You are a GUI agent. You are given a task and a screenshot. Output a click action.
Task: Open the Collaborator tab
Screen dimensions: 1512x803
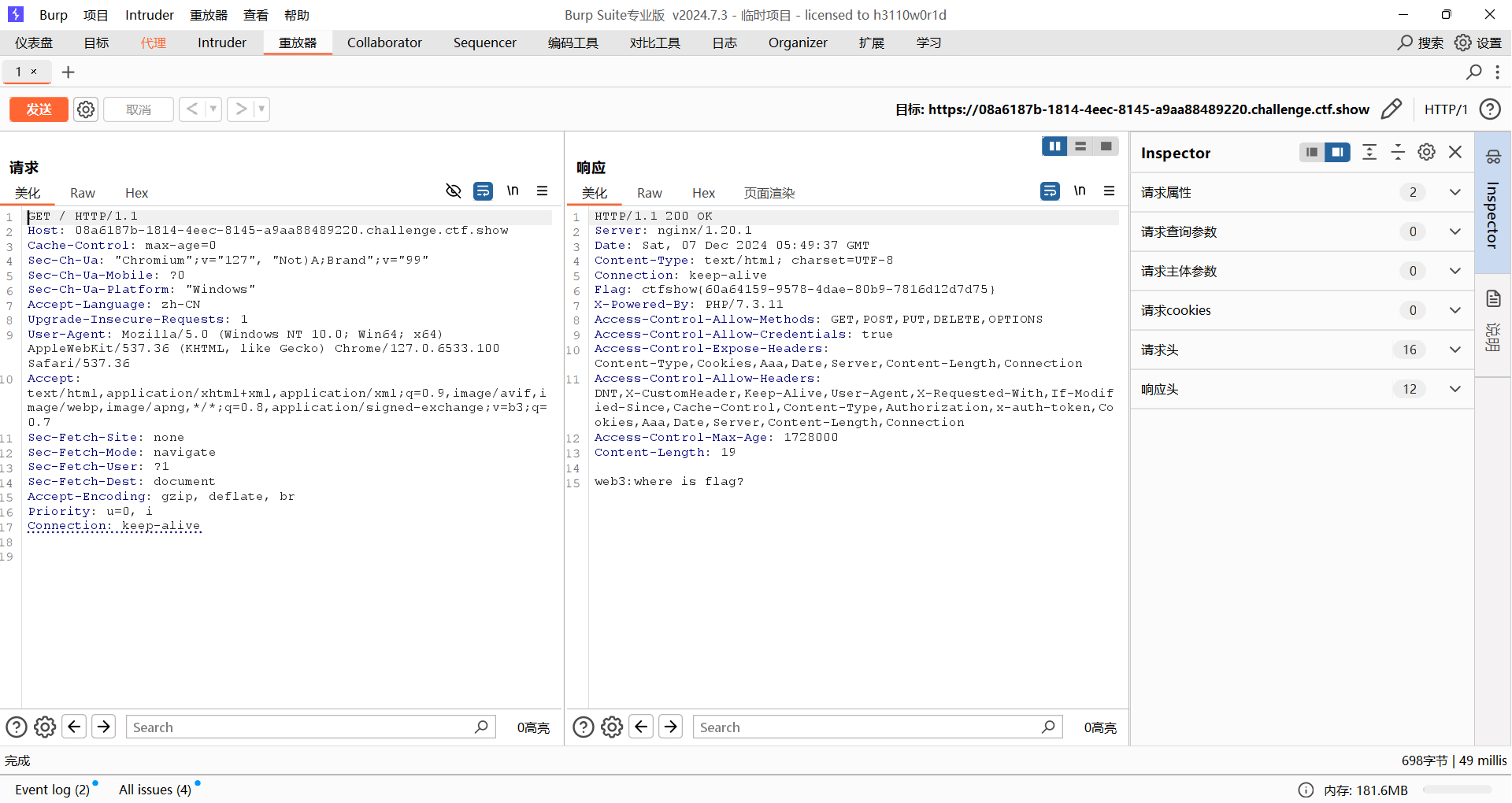pyautogui.click(x=384, y=43)
